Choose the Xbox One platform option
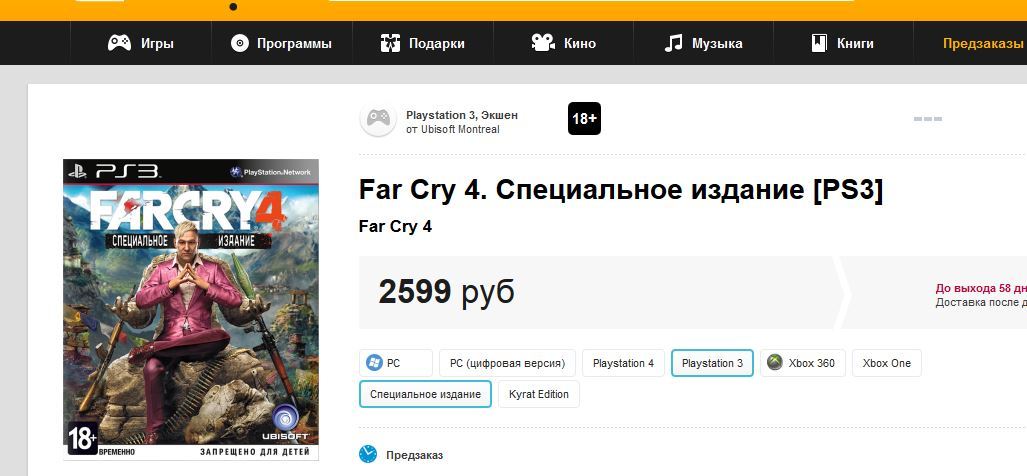 pyautogui.click(x=887, y=363)
